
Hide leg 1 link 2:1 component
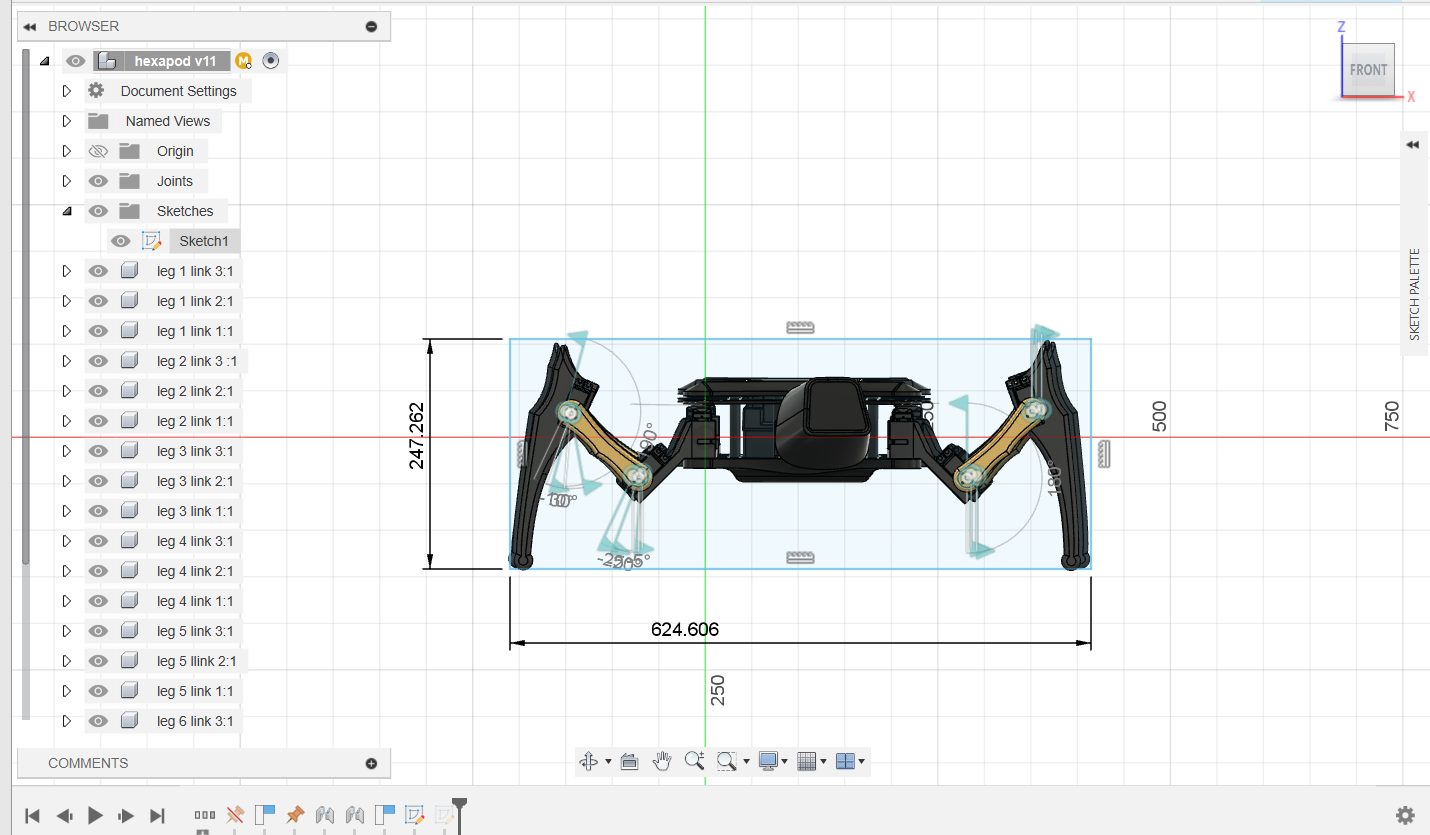click(98, 301)
